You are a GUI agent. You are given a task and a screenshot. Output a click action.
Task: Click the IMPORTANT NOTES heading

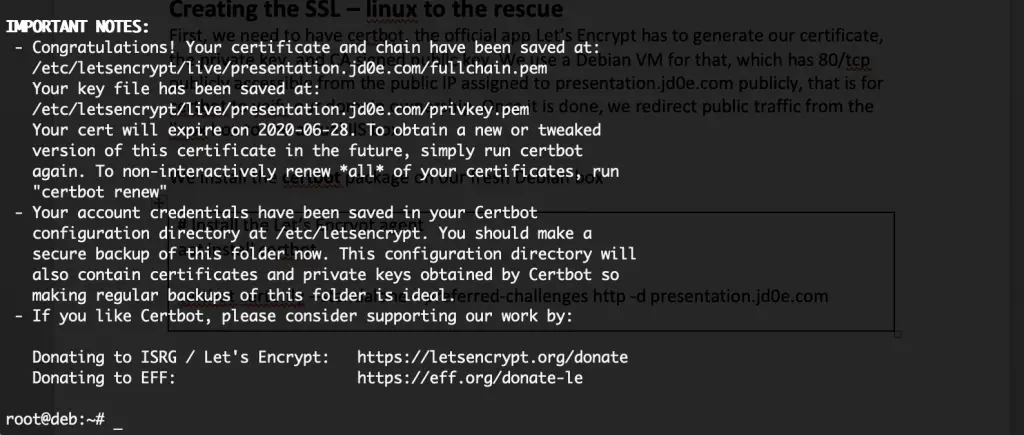click(78, 27)
